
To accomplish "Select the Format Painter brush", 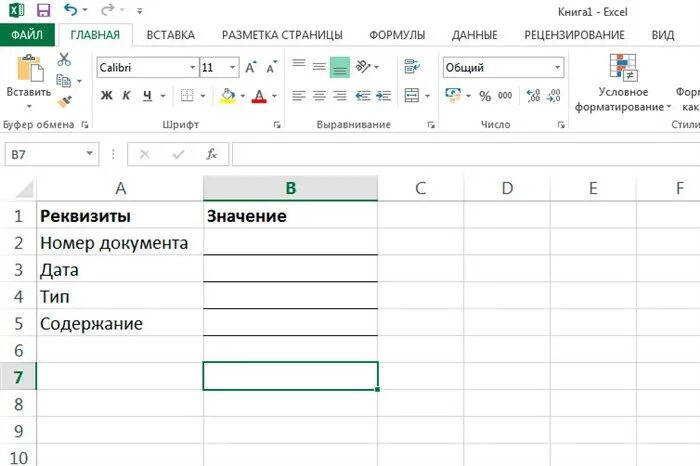I will click(x=65, y=102).
